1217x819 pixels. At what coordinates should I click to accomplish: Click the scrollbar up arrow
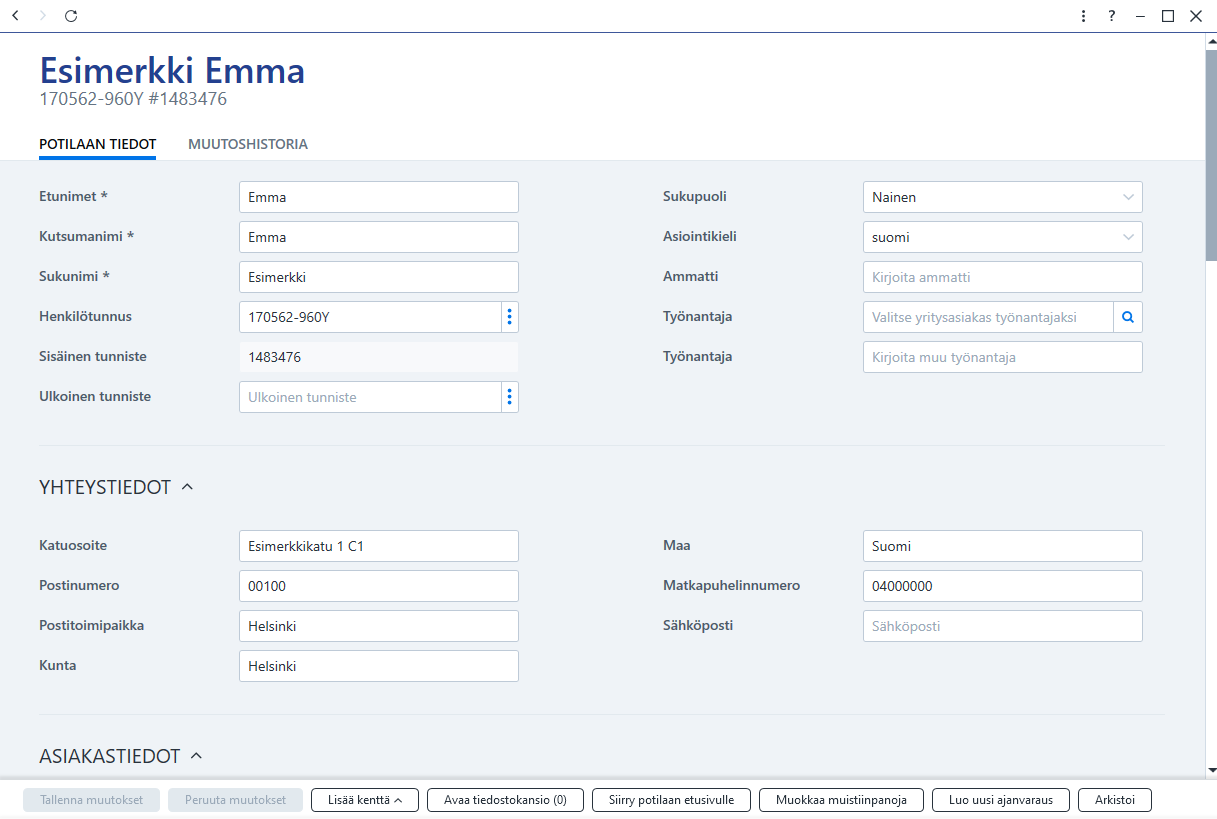tap(1211, 41)
